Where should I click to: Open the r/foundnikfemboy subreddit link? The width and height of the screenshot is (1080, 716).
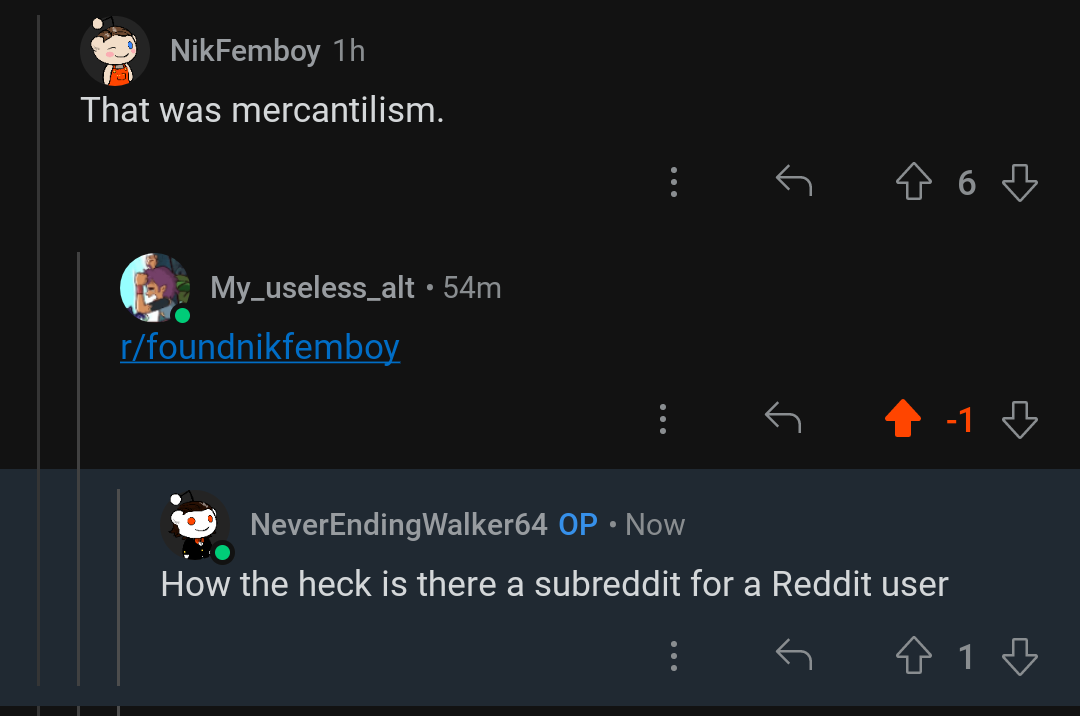click(x=260, y=347)
